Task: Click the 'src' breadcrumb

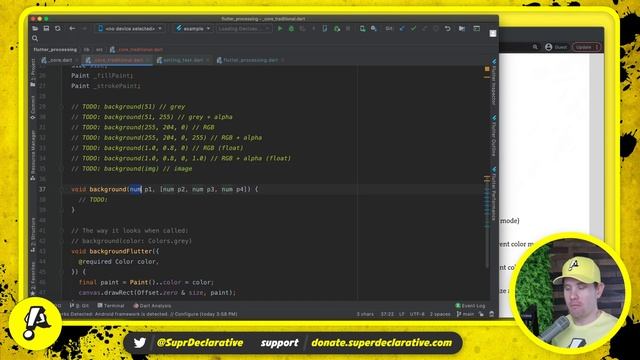Action: pyautogui.click(x=100, y=49)
